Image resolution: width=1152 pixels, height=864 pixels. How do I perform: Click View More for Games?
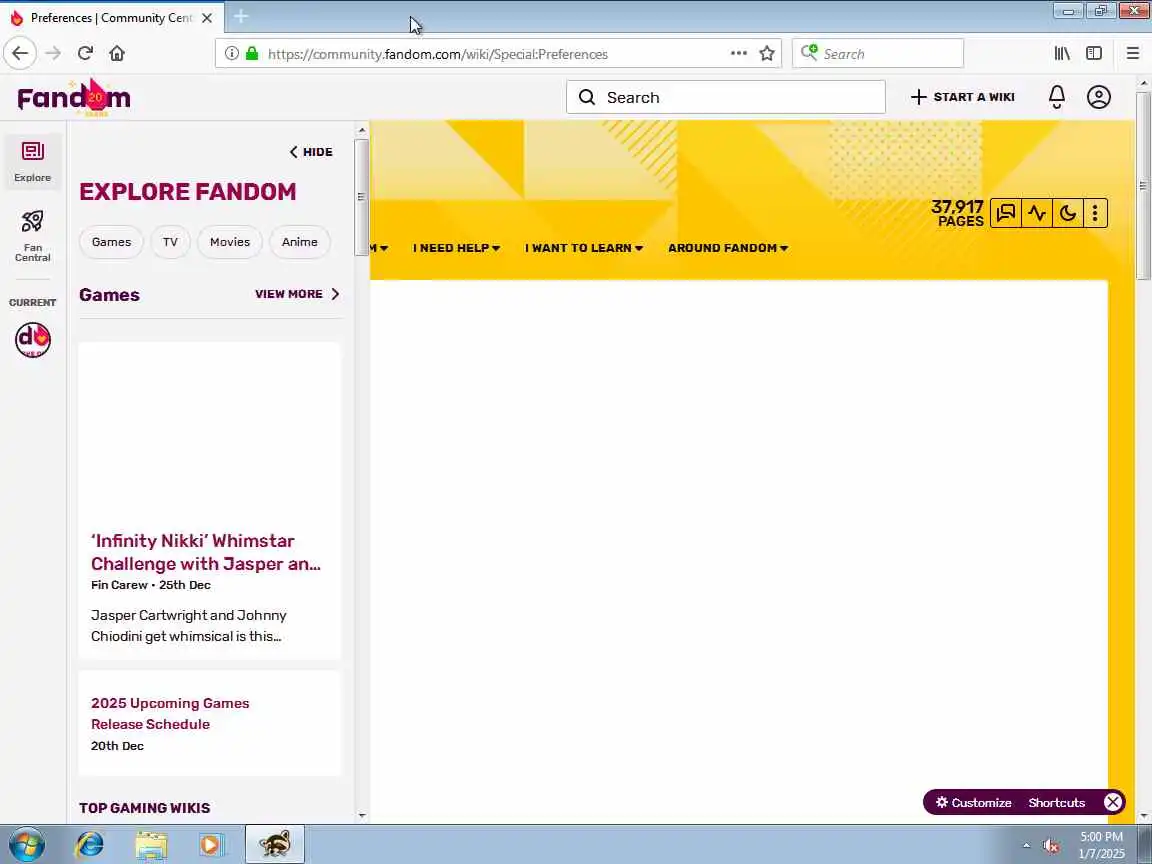(298, 294)
